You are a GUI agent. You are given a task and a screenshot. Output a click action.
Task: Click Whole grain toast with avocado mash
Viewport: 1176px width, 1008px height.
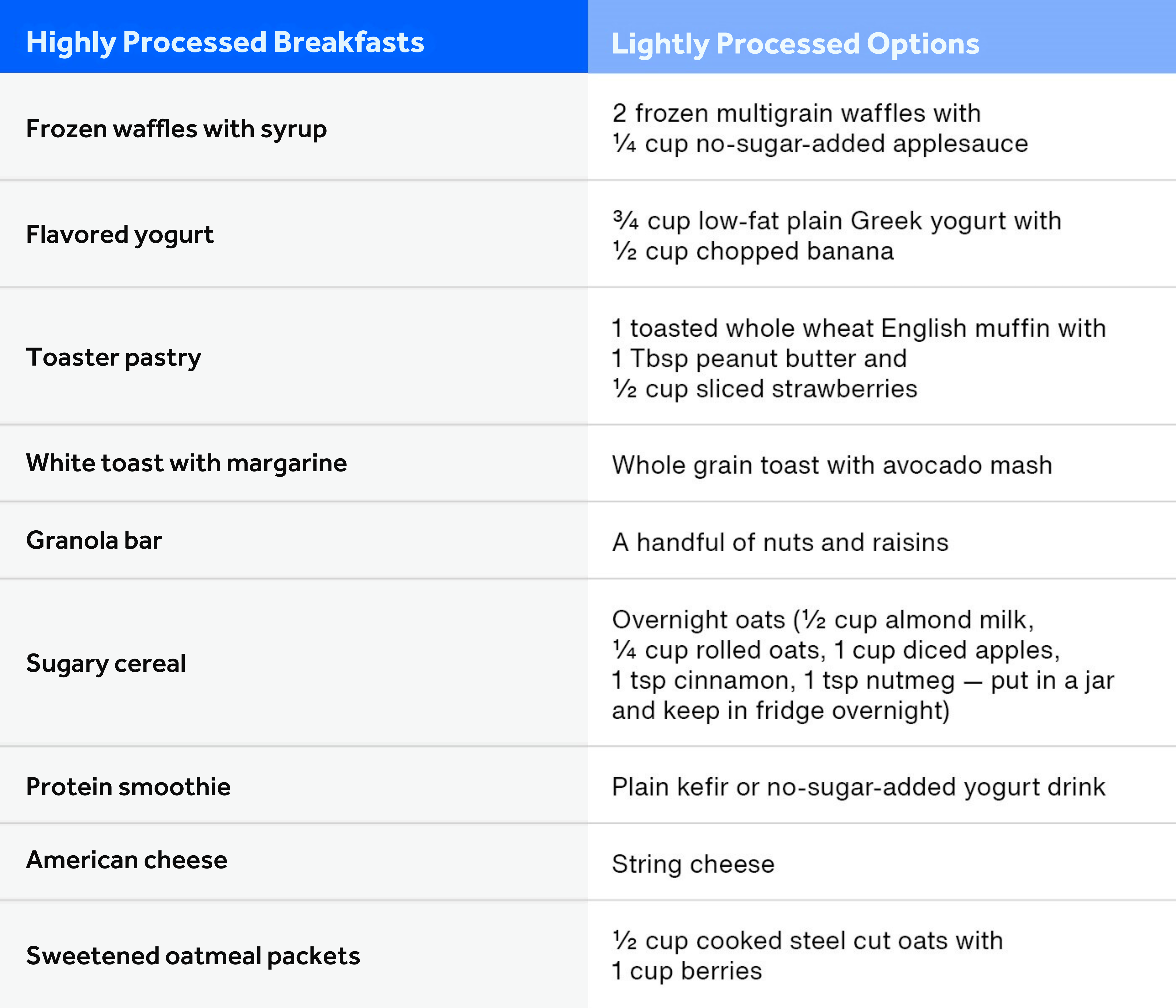tap(831, 465)
